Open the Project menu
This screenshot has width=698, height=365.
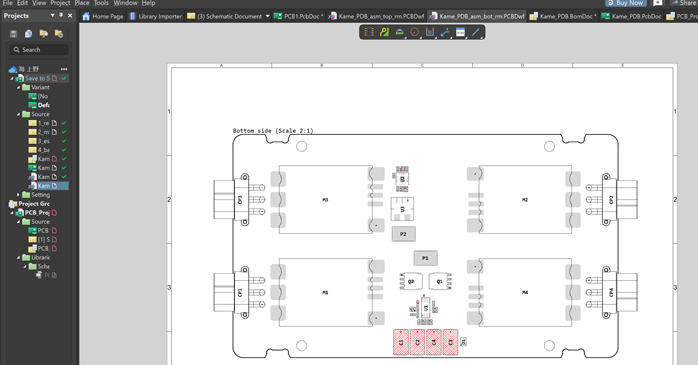[x=60, y=3]
